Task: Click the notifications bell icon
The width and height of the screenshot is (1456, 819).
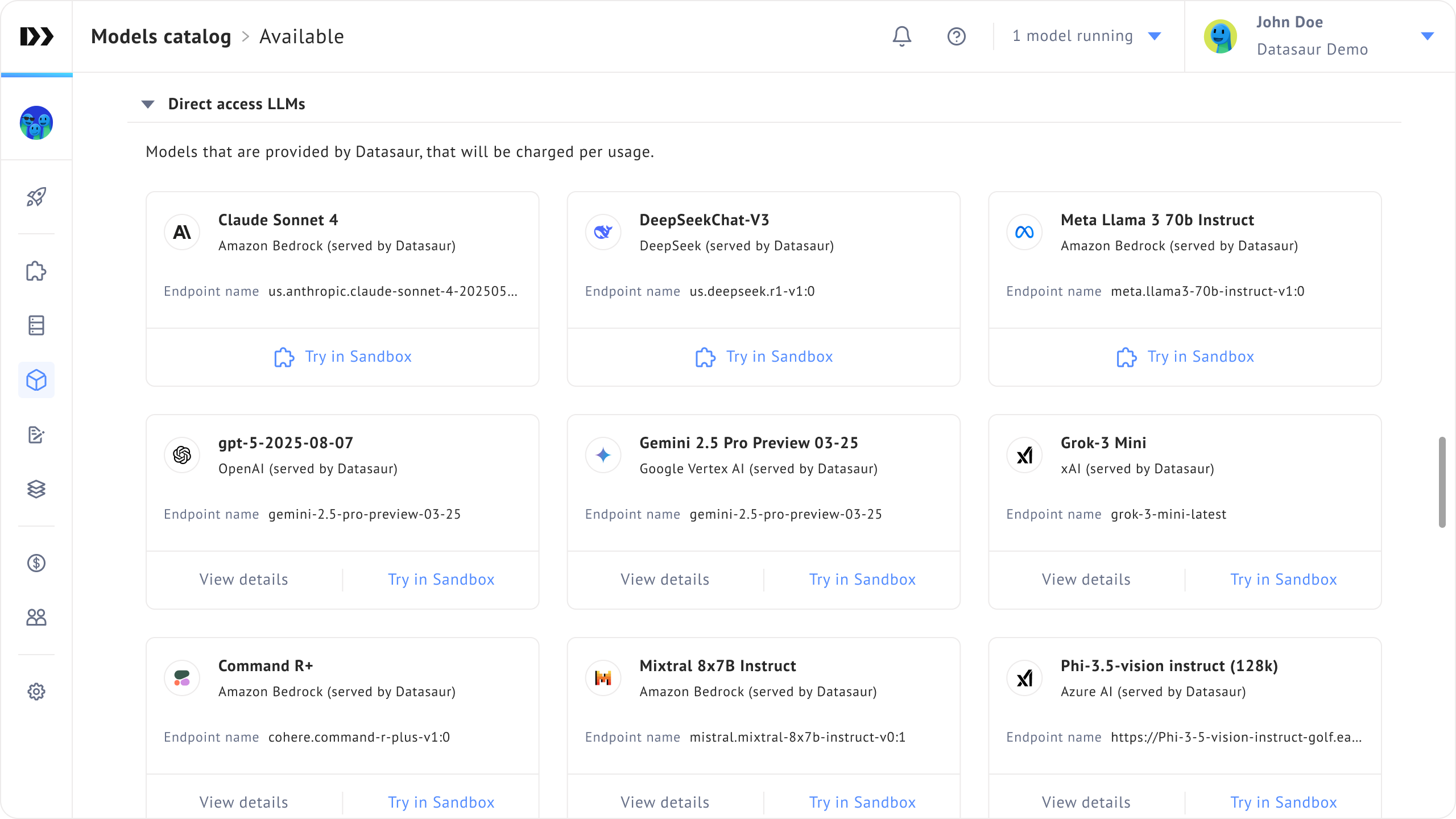Action: pos(901,36)
